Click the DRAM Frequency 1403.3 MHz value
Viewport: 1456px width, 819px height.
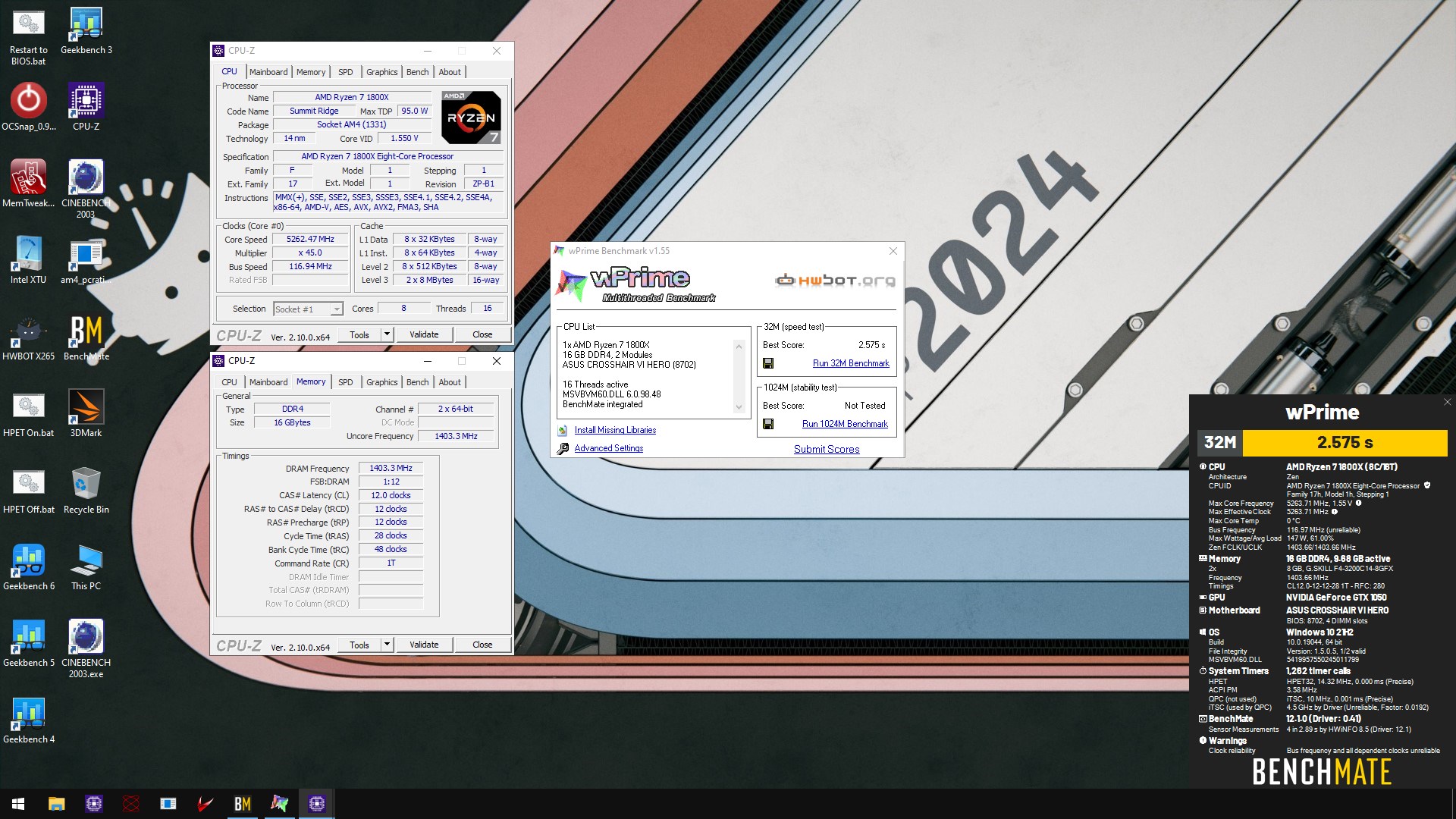[391, 468]
